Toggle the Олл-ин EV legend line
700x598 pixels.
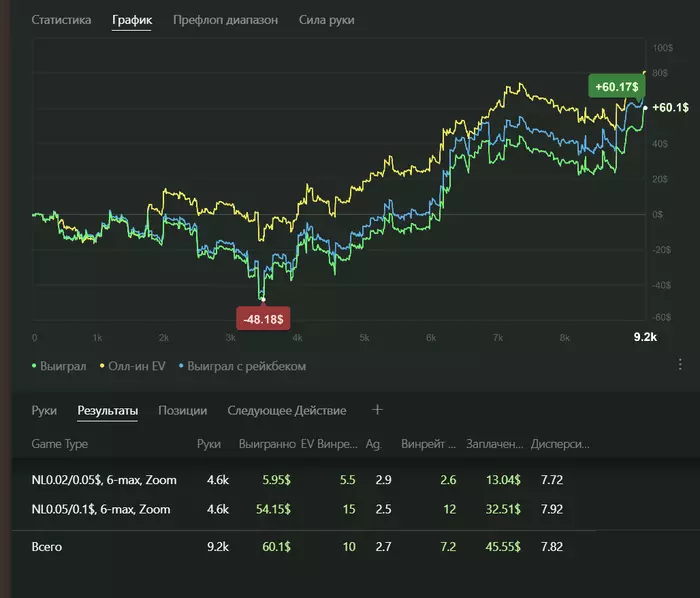pos(133,366)
